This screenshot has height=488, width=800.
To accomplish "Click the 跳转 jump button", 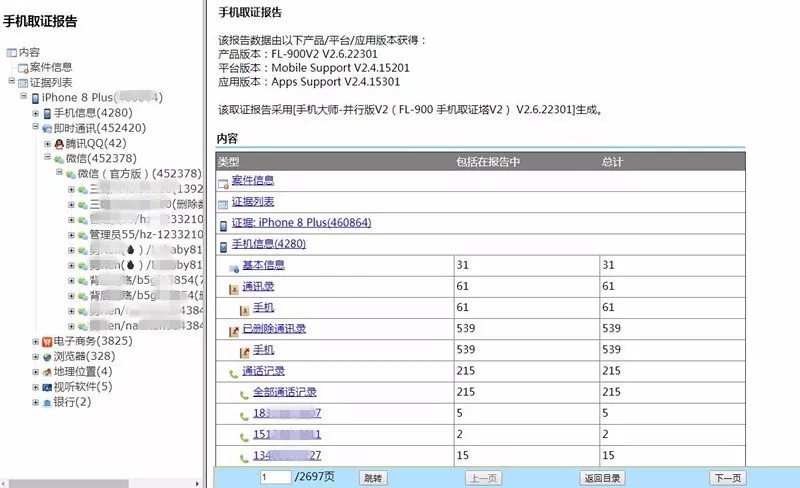I will (373, 478).
